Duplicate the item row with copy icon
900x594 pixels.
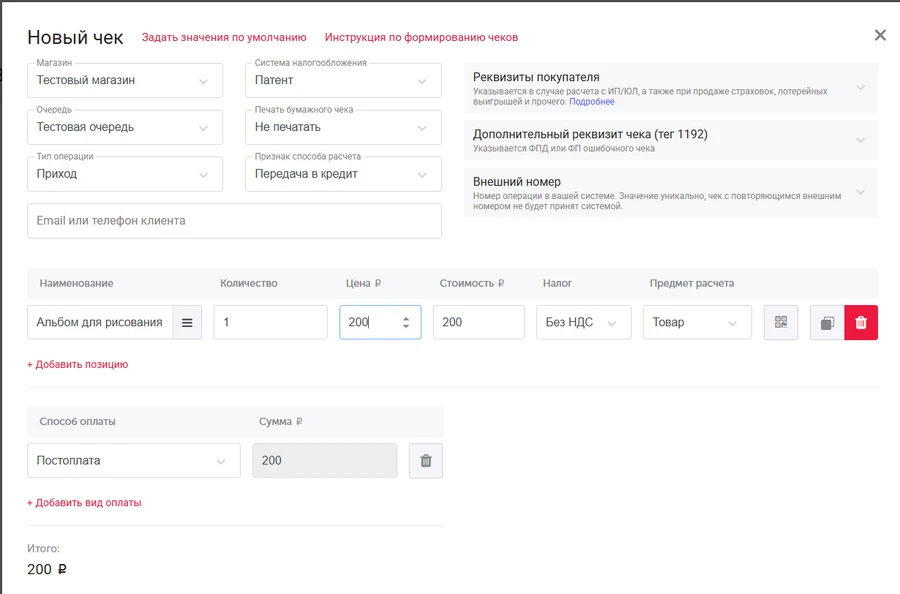coord(827,323)
